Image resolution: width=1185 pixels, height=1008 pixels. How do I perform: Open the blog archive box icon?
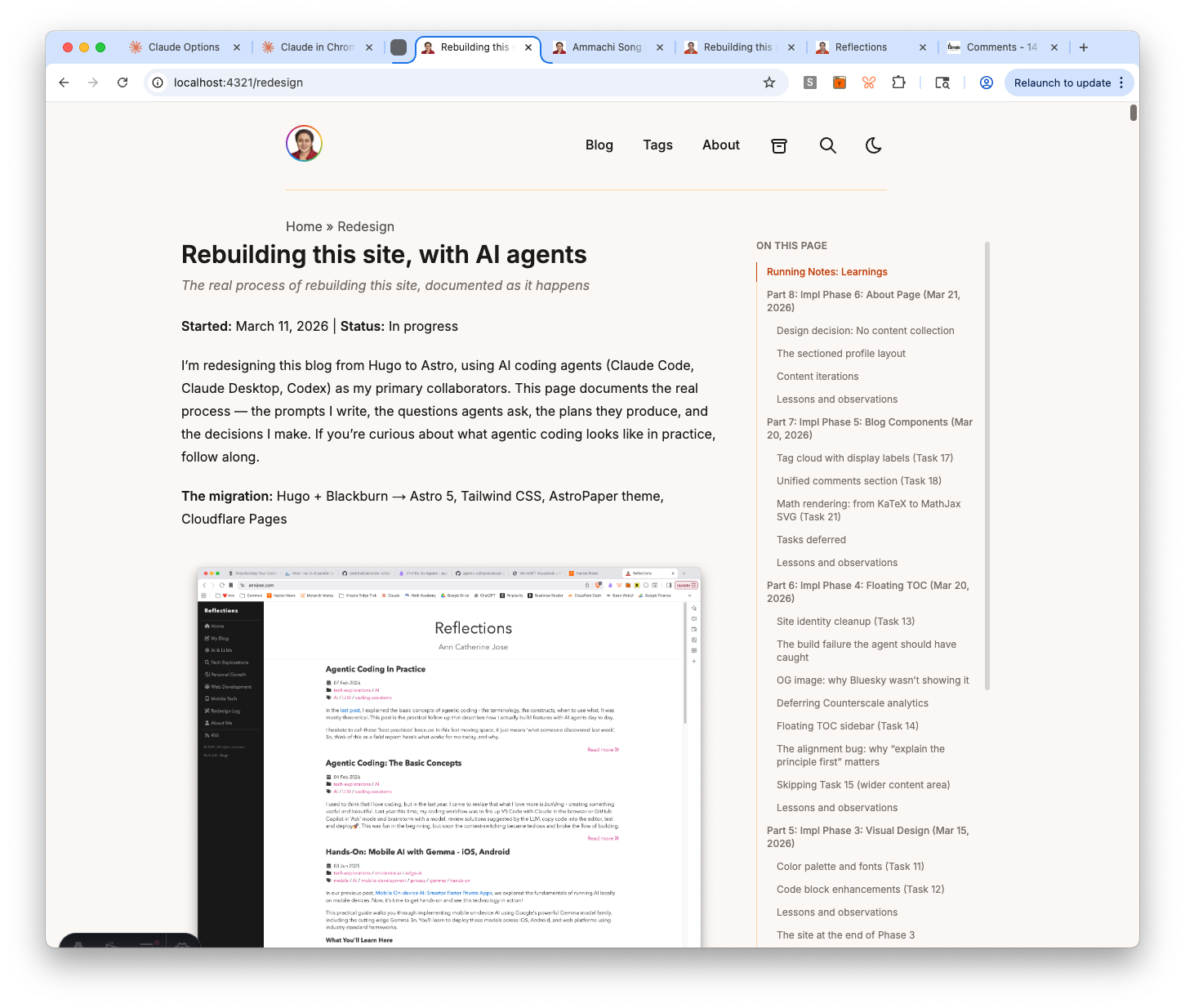[x=779, y=145]
